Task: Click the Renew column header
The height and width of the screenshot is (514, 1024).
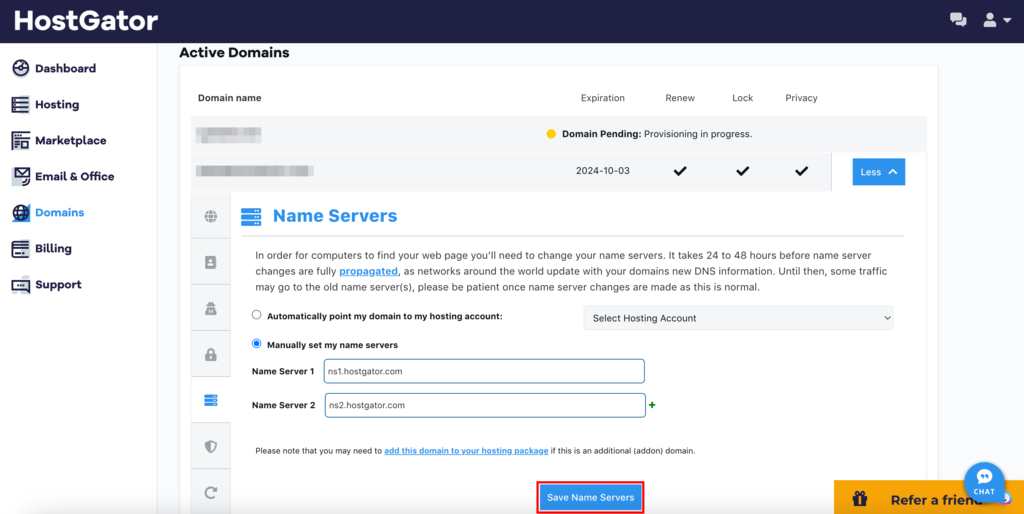Action: pos(680,98)
